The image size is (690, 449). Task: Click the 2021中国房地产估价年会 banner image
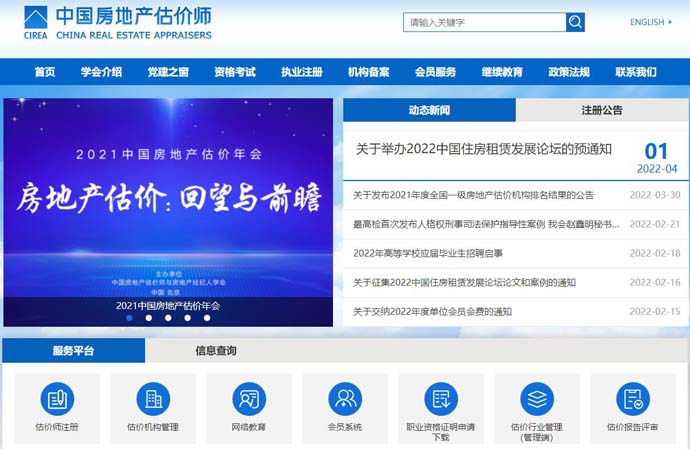click(168, 212)
